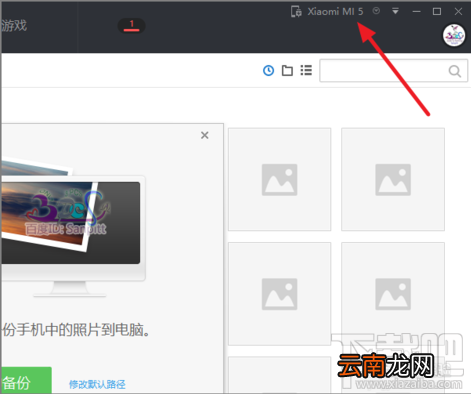The height and width of the screenshot is (394, 471).
Task: Focus the photo search input field
Action: [393, 71]
